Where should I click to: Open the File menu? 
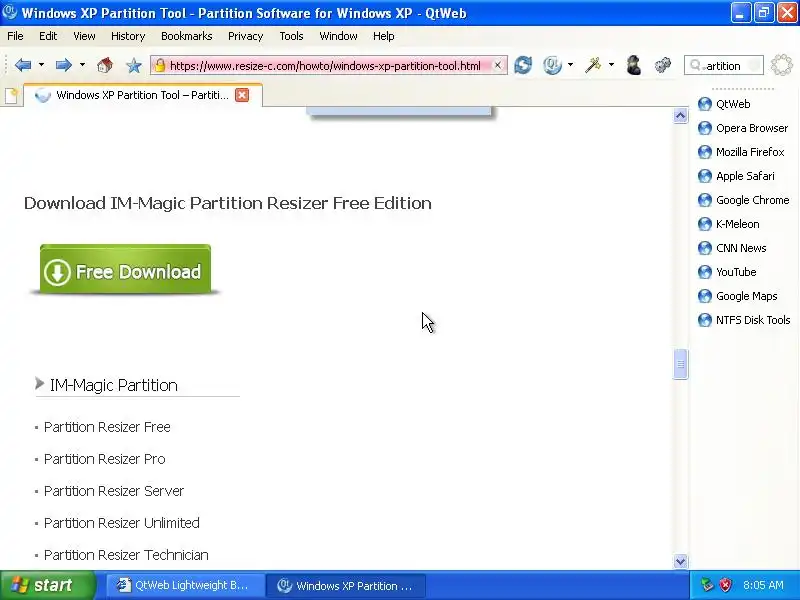point(15,36)
